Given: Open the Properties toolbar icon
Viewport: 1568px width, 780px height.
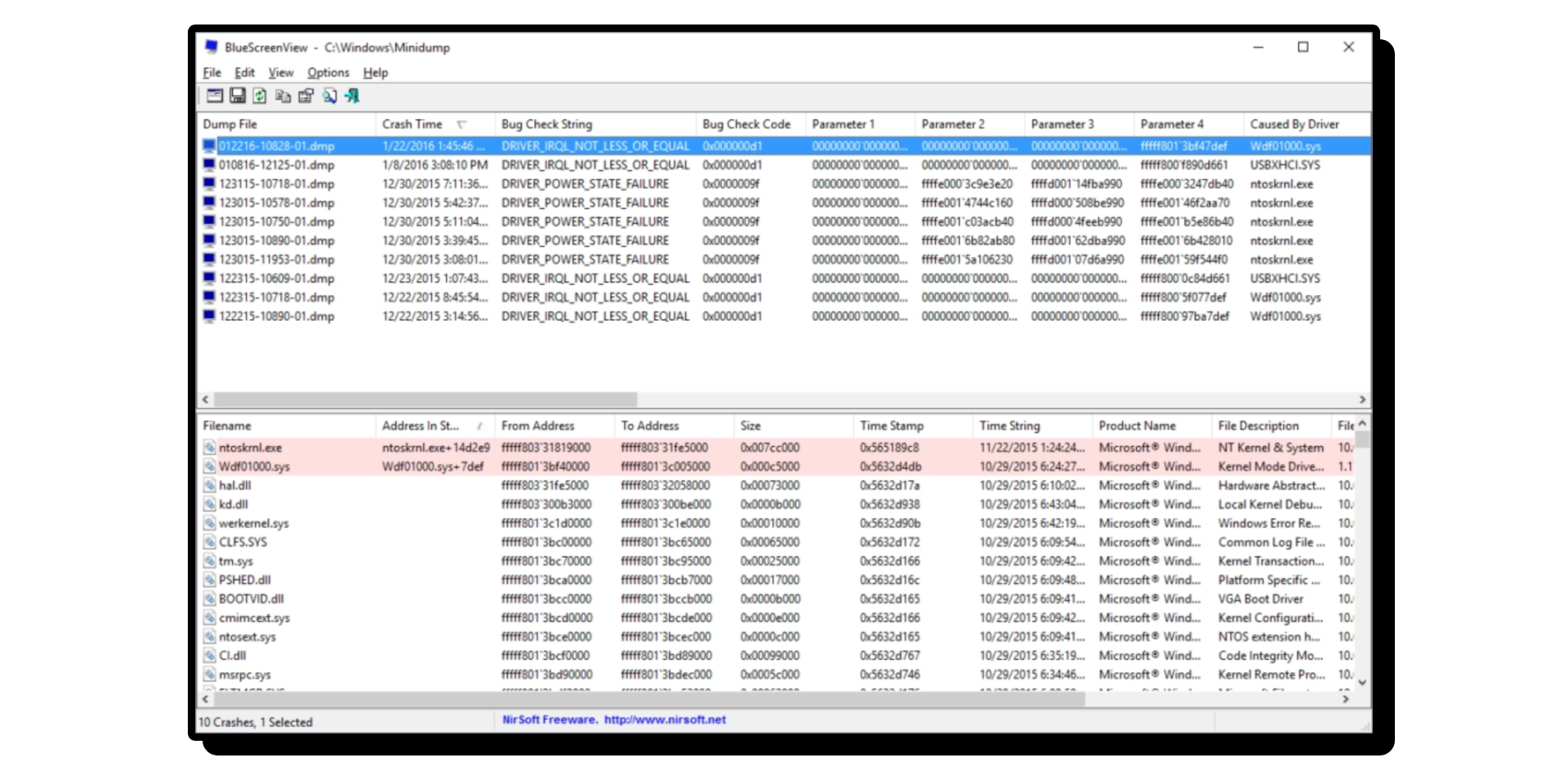Looking at the screenshot, I should [x=306, y=96].
